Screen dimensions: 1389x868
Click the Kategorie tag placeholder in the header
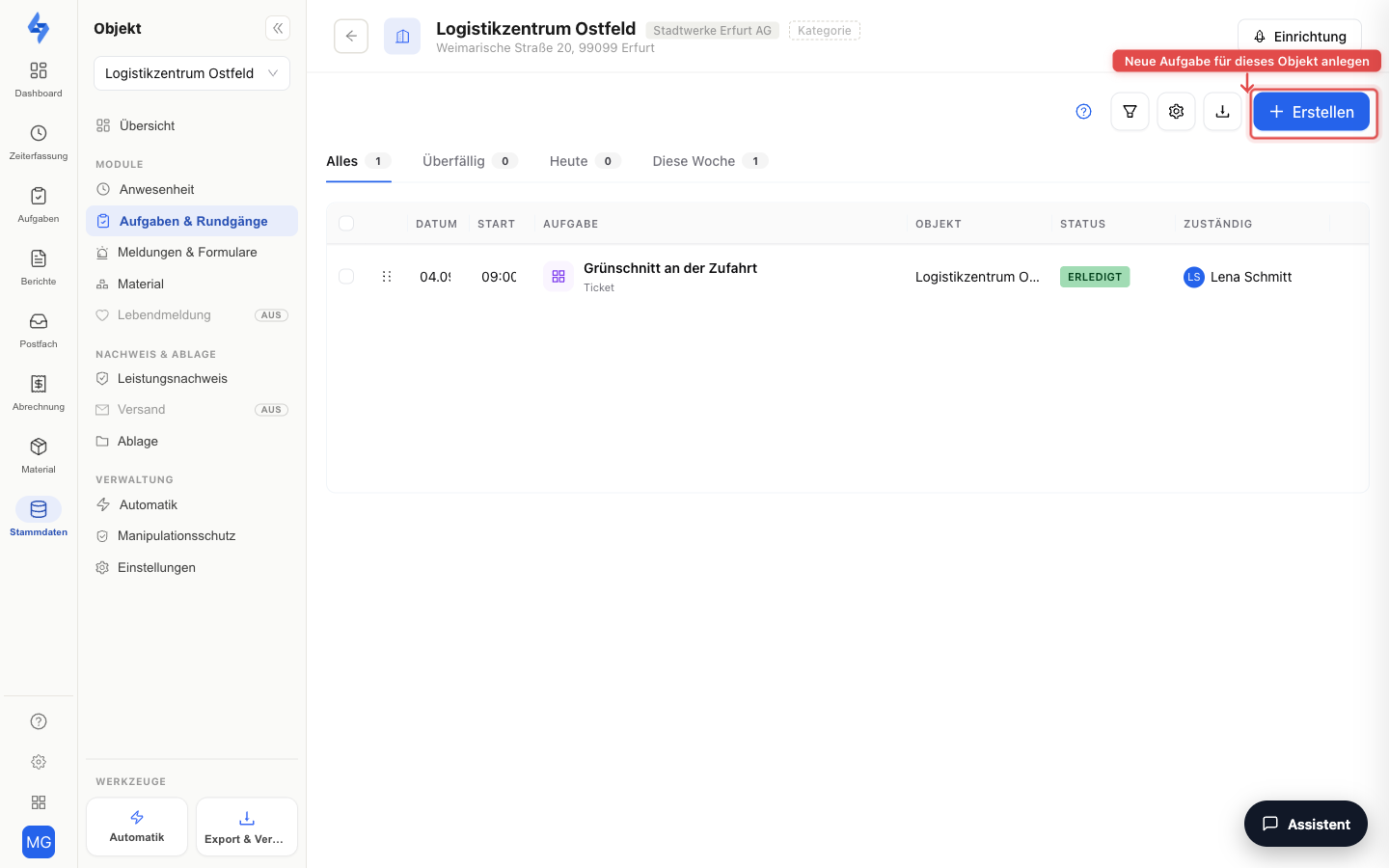[825, 31]
